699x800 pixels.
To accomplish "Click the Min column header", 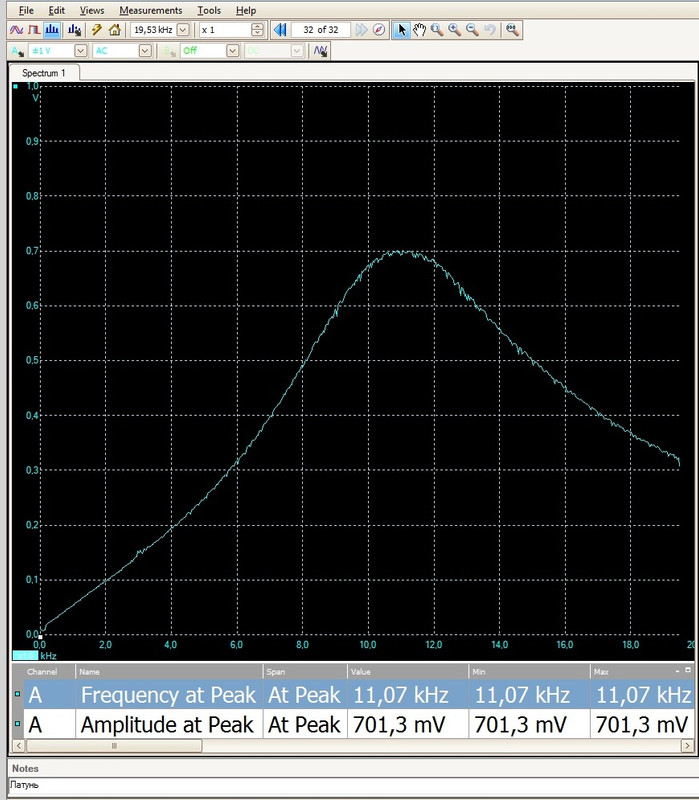I will (529, 671).
